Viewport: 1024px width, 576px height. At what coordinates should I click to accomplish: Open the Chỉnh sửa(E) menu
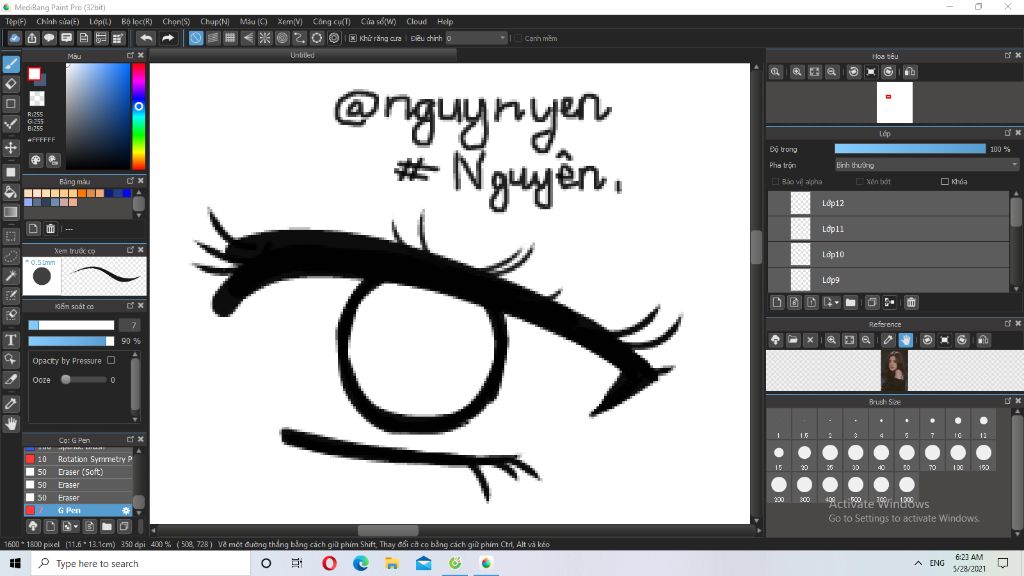pos(57,22)
